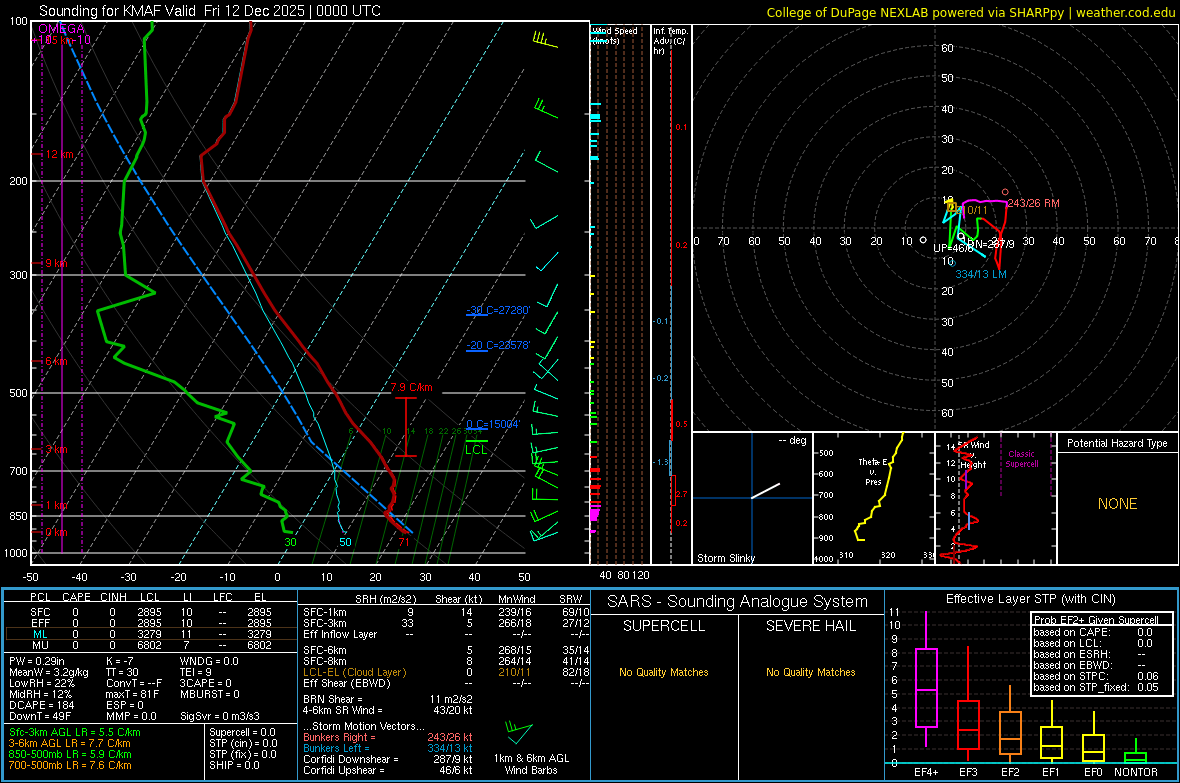Click the Storm Slinky panel label

pos(725,558)
